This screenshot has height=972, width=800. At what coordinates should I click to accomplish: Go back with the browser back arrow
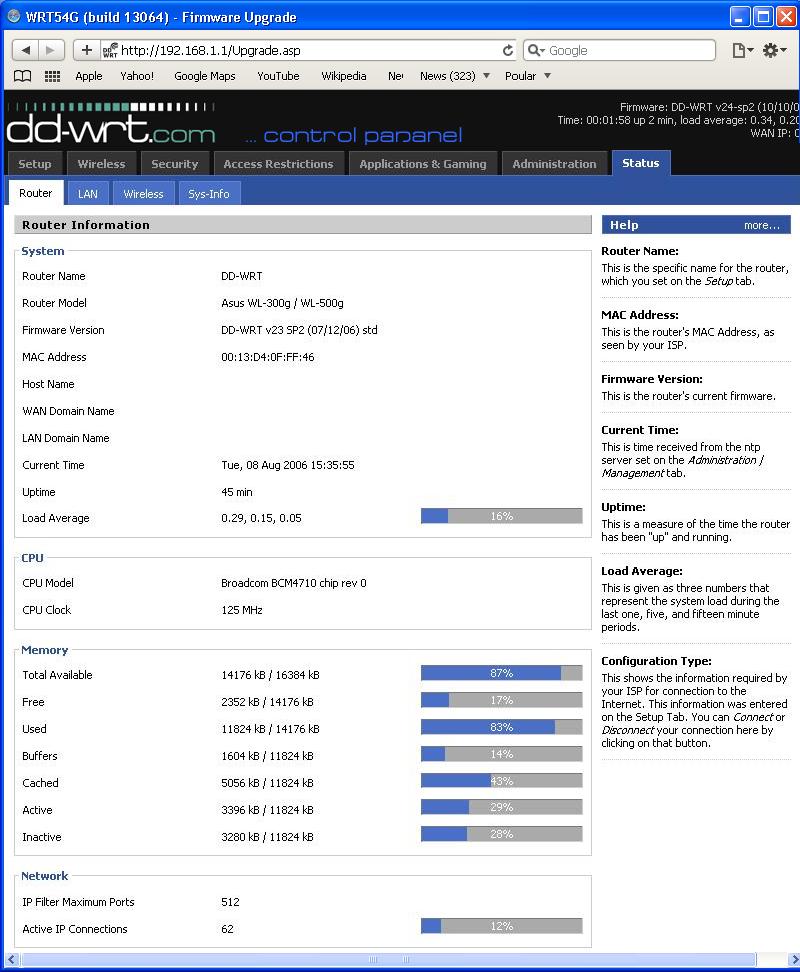click(25, 50)
